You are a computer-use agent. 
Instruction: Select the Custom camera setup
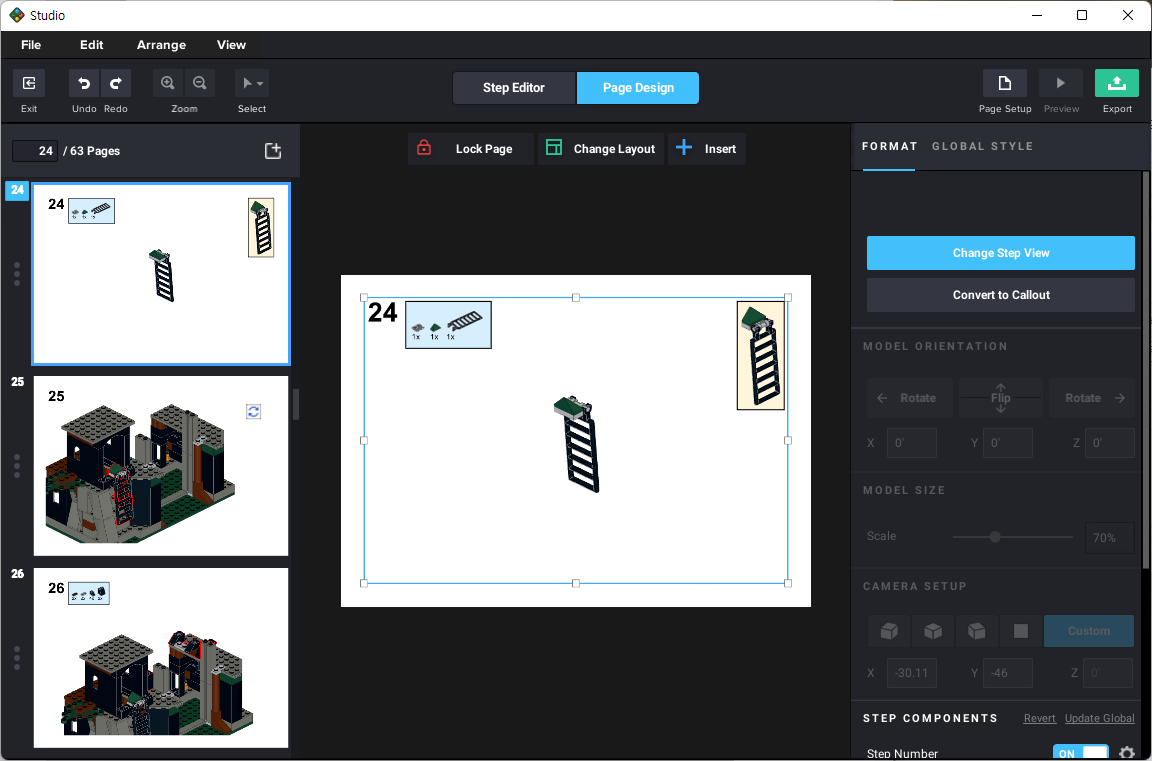[1089, 631]
